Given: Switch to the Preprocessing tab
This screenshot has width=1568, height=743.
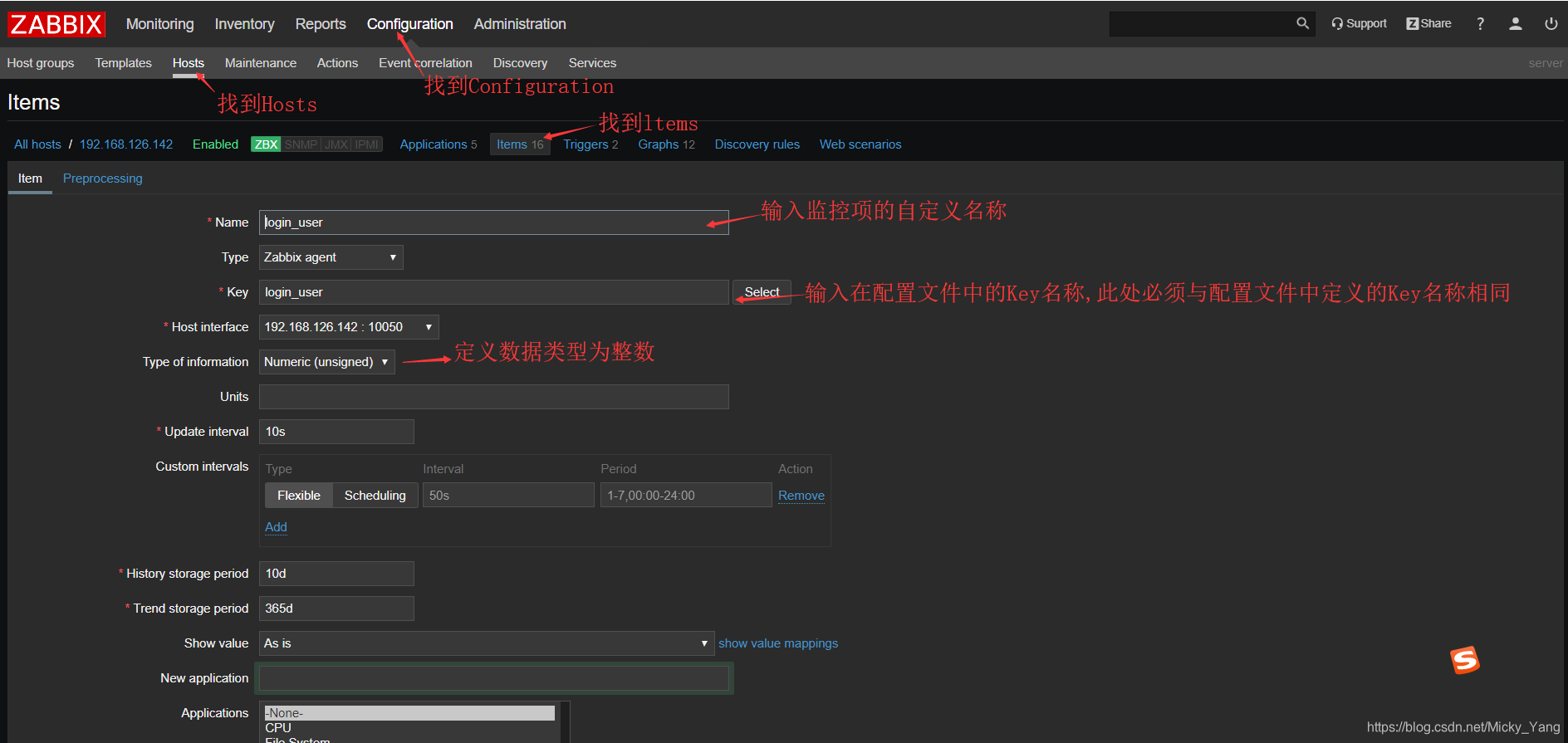Looking at the screenshot, I should [x=103, y=178].
